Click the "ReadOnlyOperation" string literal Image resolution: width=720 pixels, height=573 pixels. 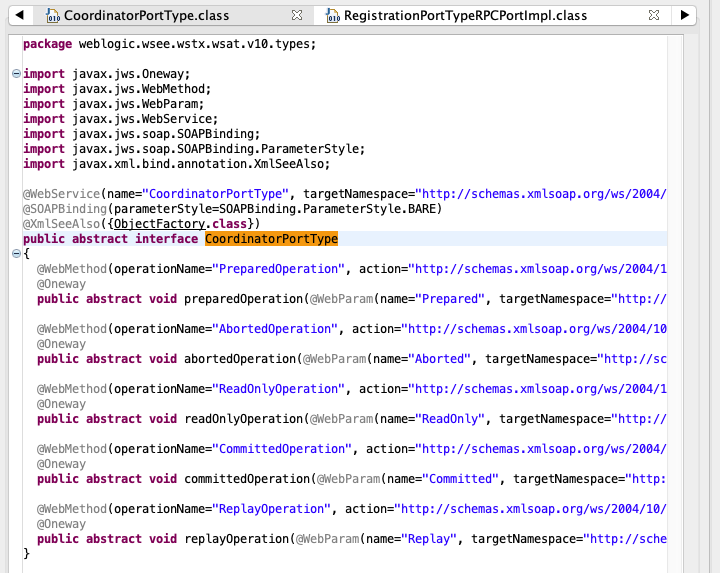pyautogui.click(x=278, y=389)
